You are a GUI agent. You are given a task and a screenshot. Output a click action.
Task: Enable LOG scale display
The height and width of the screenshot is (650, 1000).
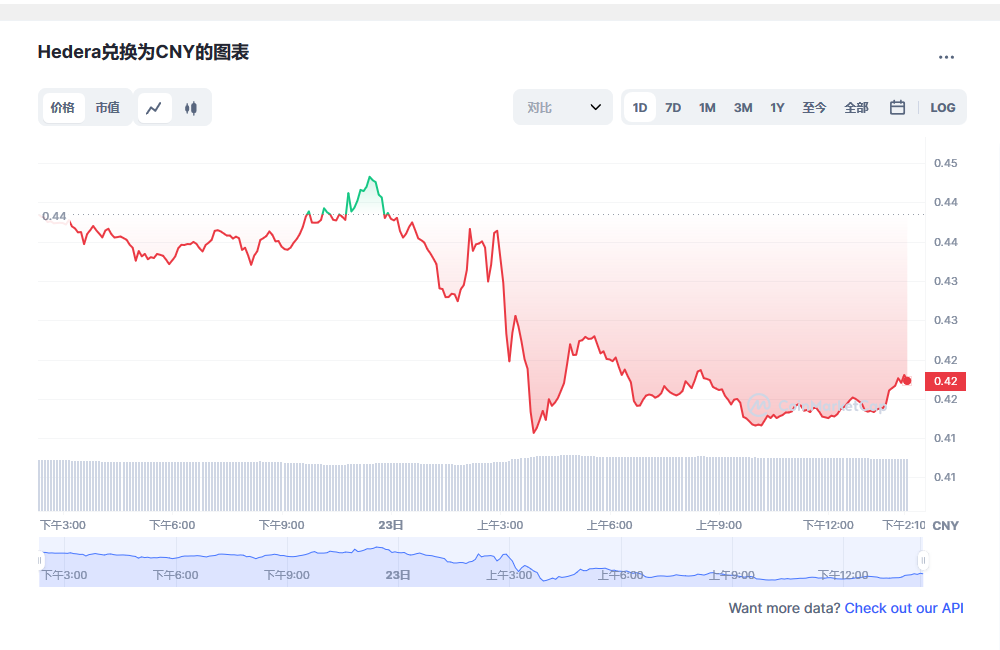click(942, 107)
